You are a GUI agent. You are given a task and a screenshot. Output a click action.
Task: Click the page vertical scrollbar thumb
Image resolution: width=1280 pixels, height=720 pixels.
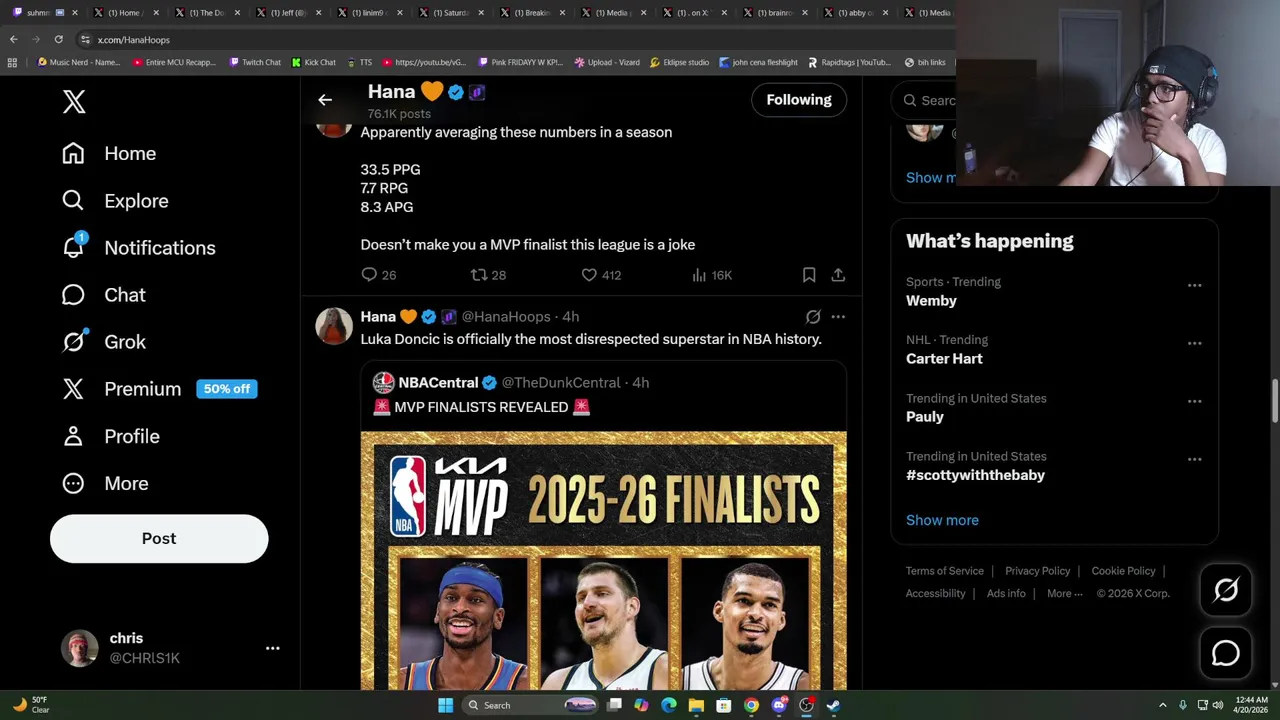(x=1274, y=400)
